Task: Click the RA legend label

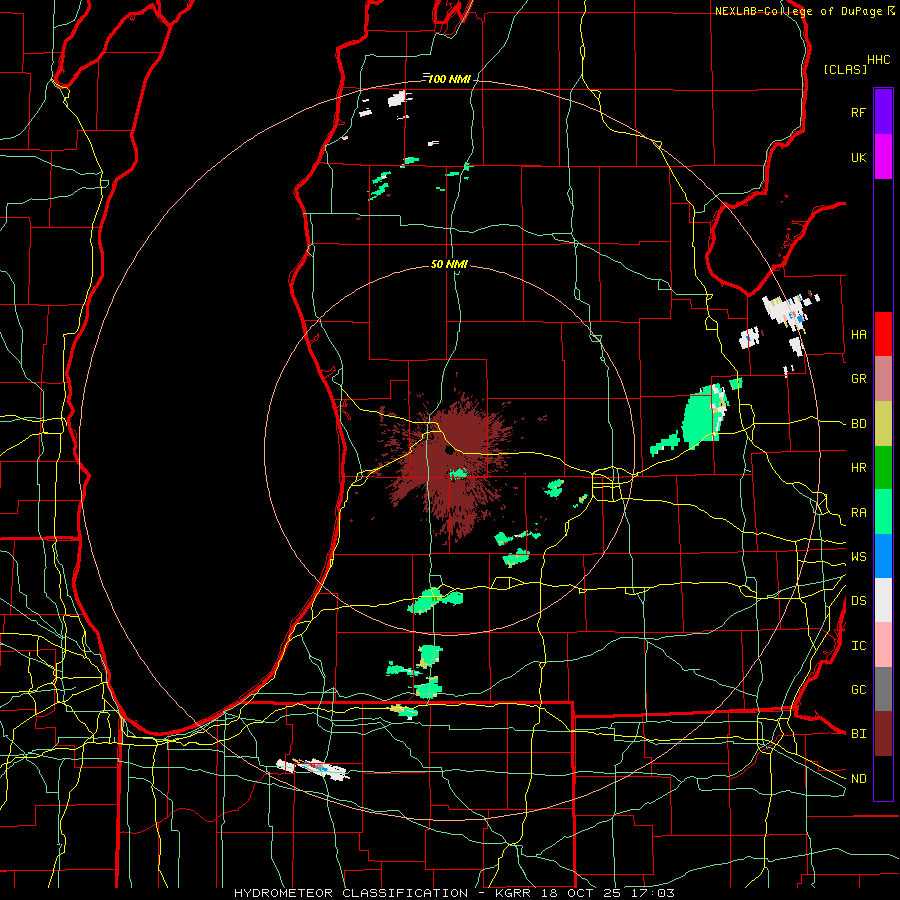Action: [x=858, y=513]
